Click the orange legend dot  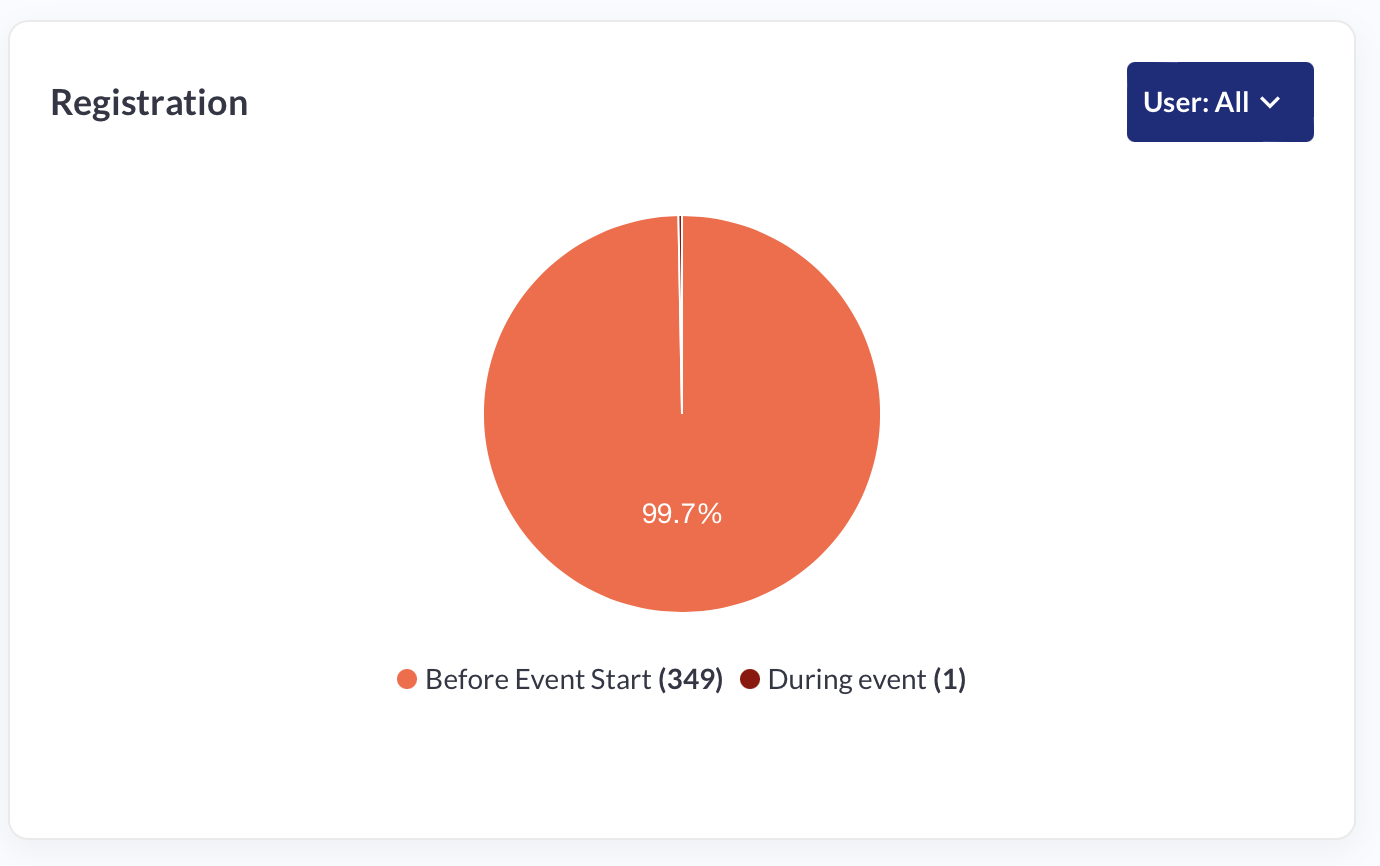[x=407, y=680]
